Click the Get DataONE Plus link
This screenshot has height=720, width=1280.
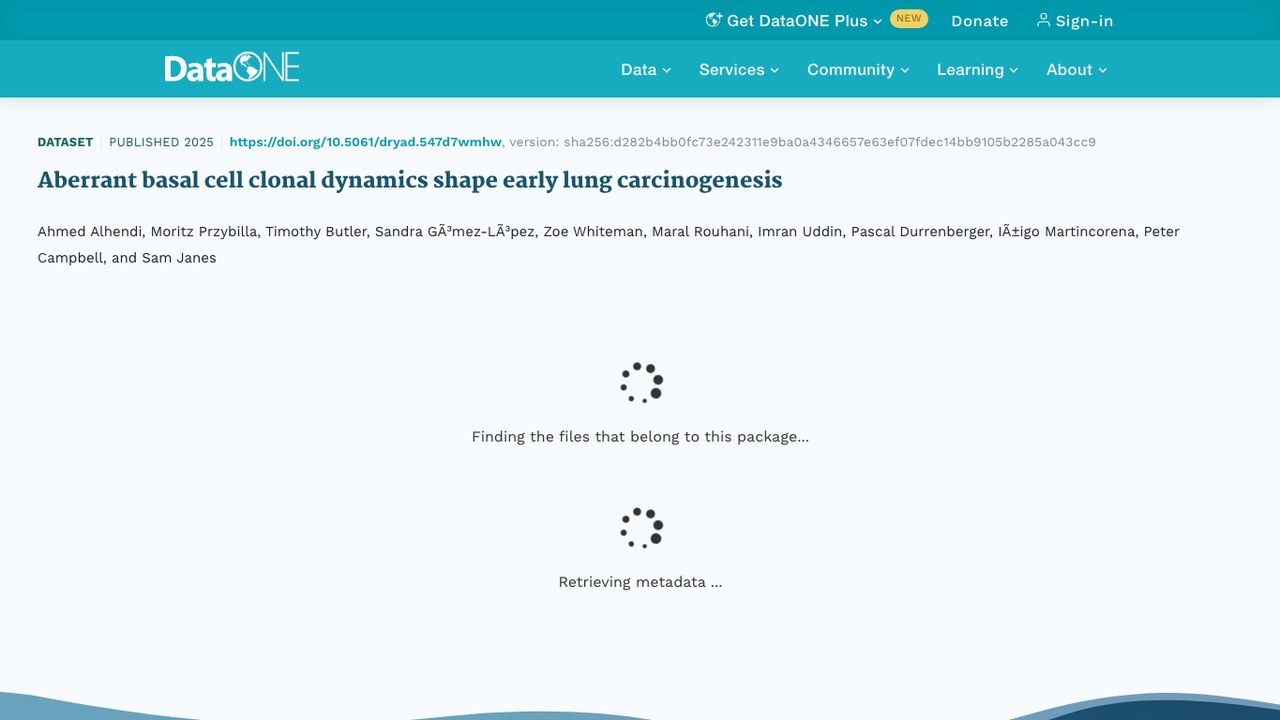pos(794,20)
